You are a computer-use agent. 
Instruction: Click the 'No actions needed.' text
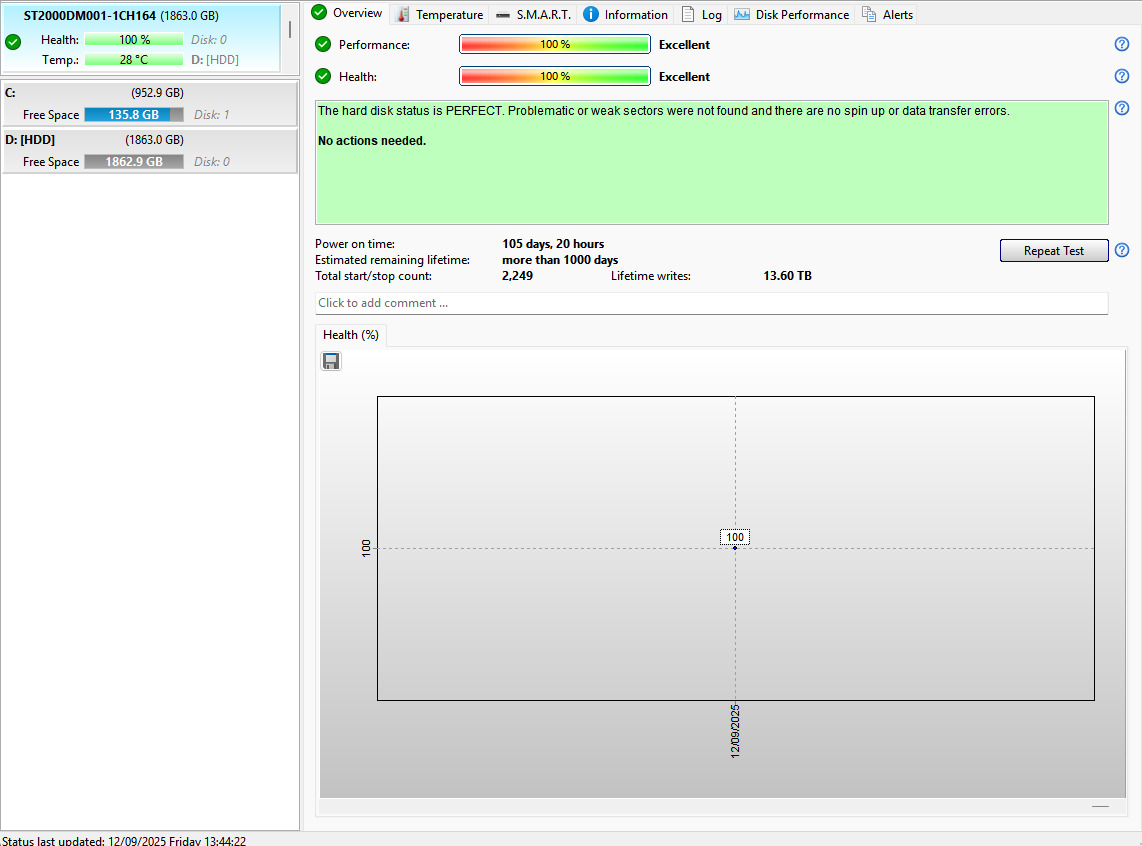(372, 141)
